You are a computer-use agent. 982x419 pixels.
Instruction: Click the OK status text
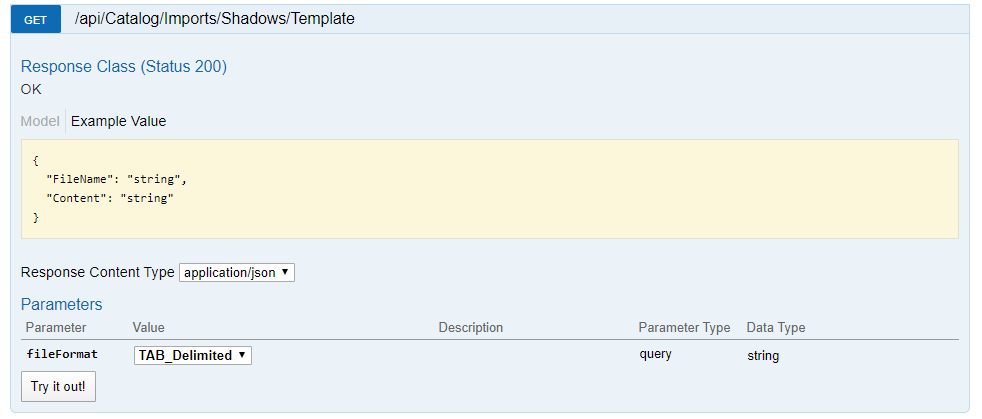[31, 90]
